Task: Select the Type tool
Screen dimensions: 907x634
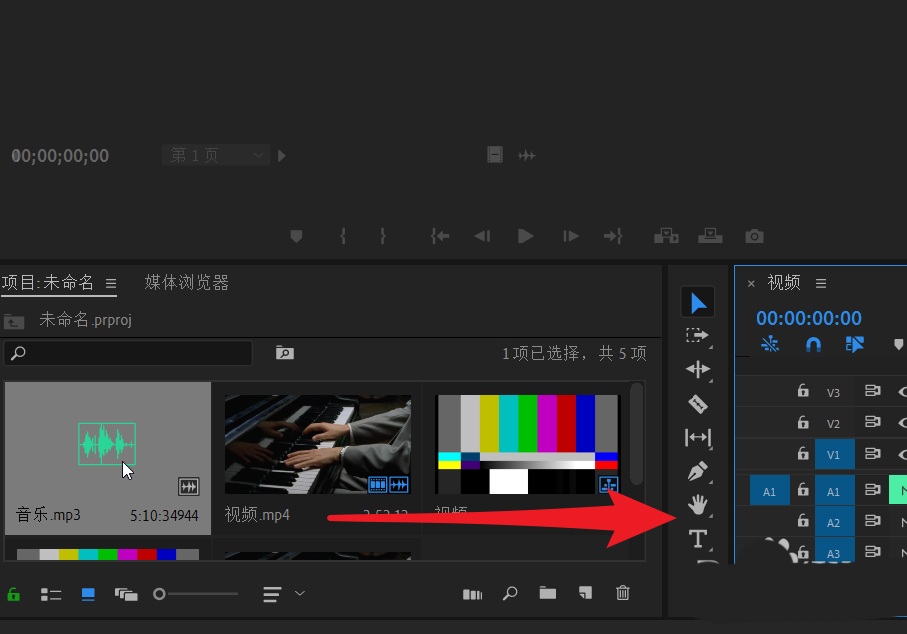Action: tap(698, 539)
